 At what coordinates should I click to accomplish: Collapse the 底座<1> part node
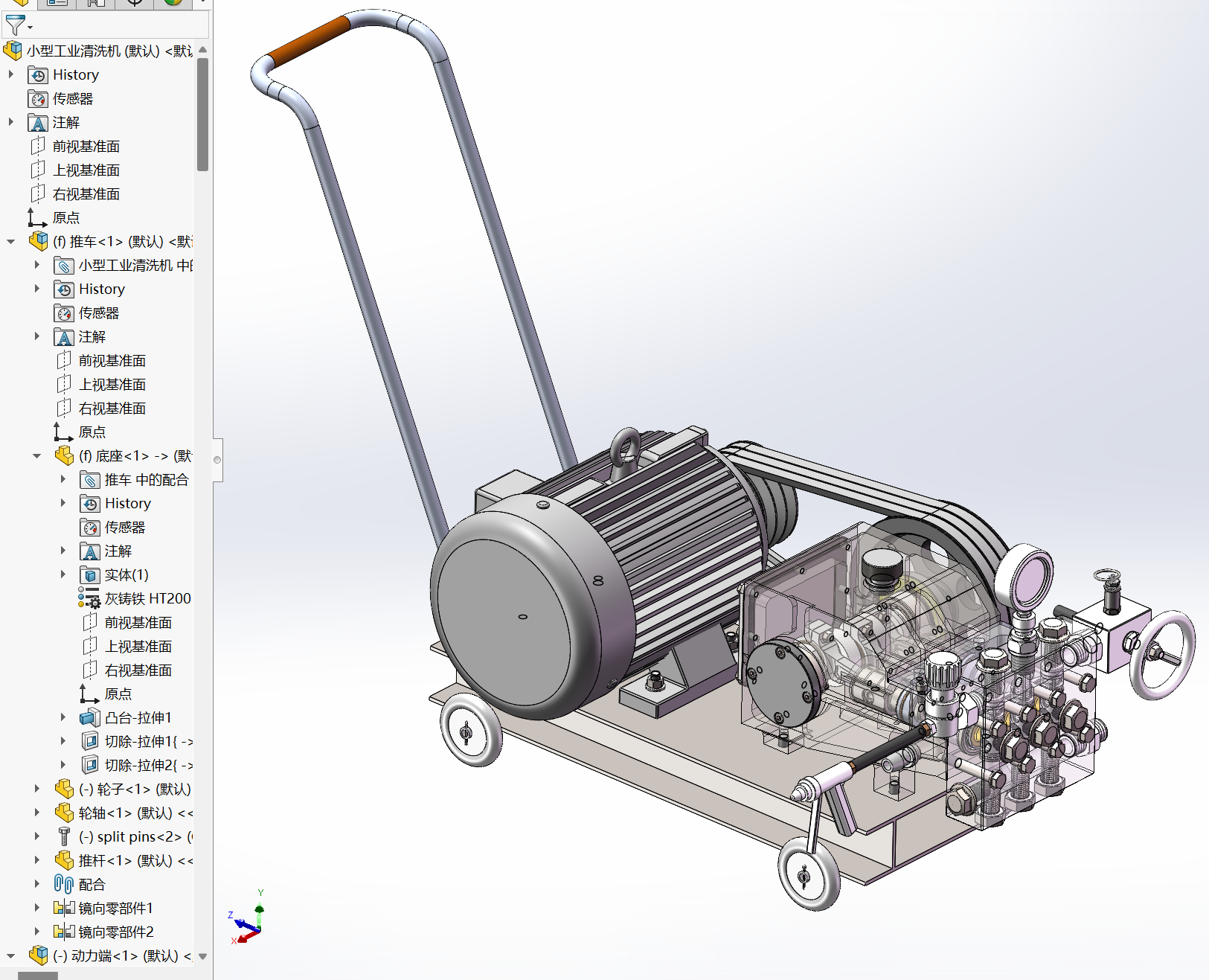(x=37, y=455)
